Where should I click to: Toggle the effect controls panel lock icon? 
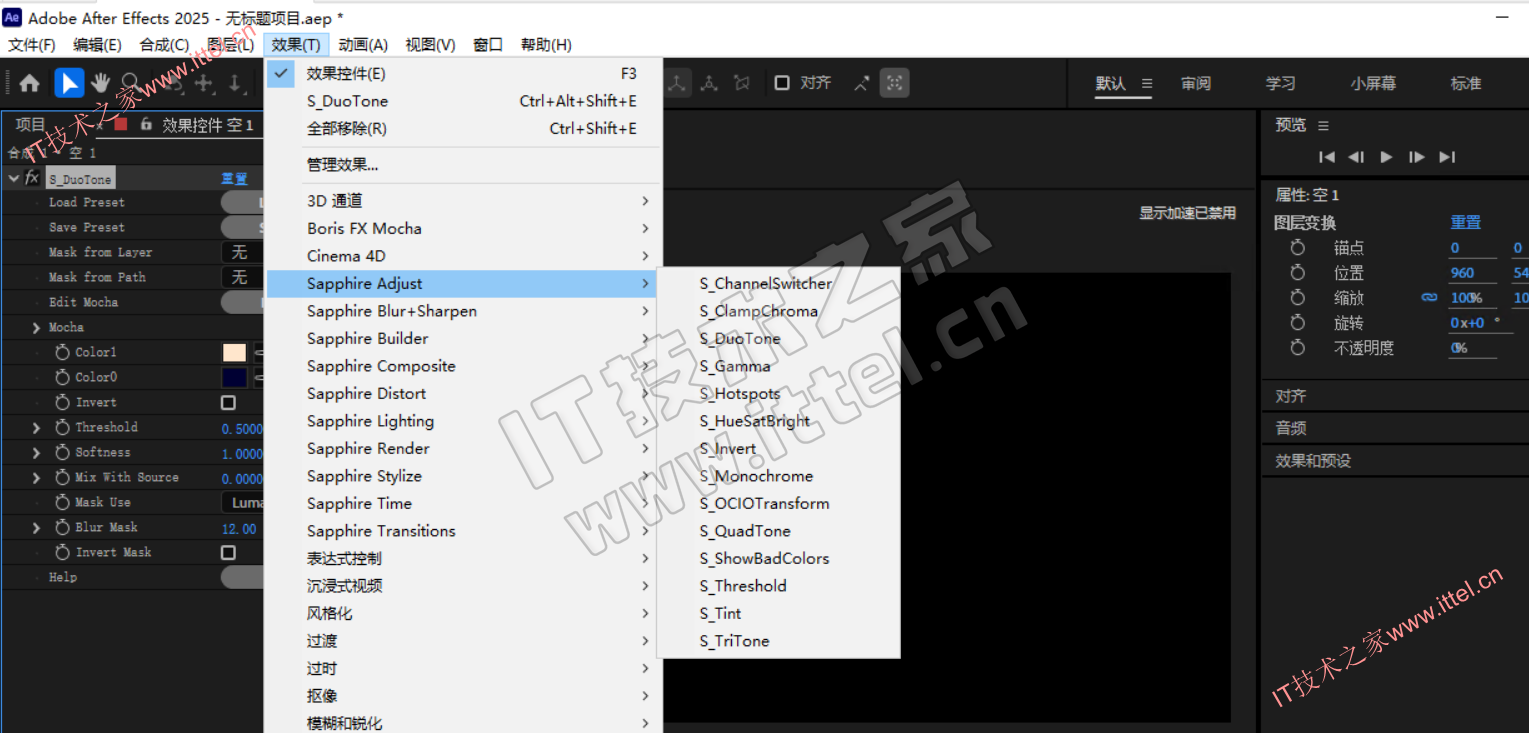point(146,125)
